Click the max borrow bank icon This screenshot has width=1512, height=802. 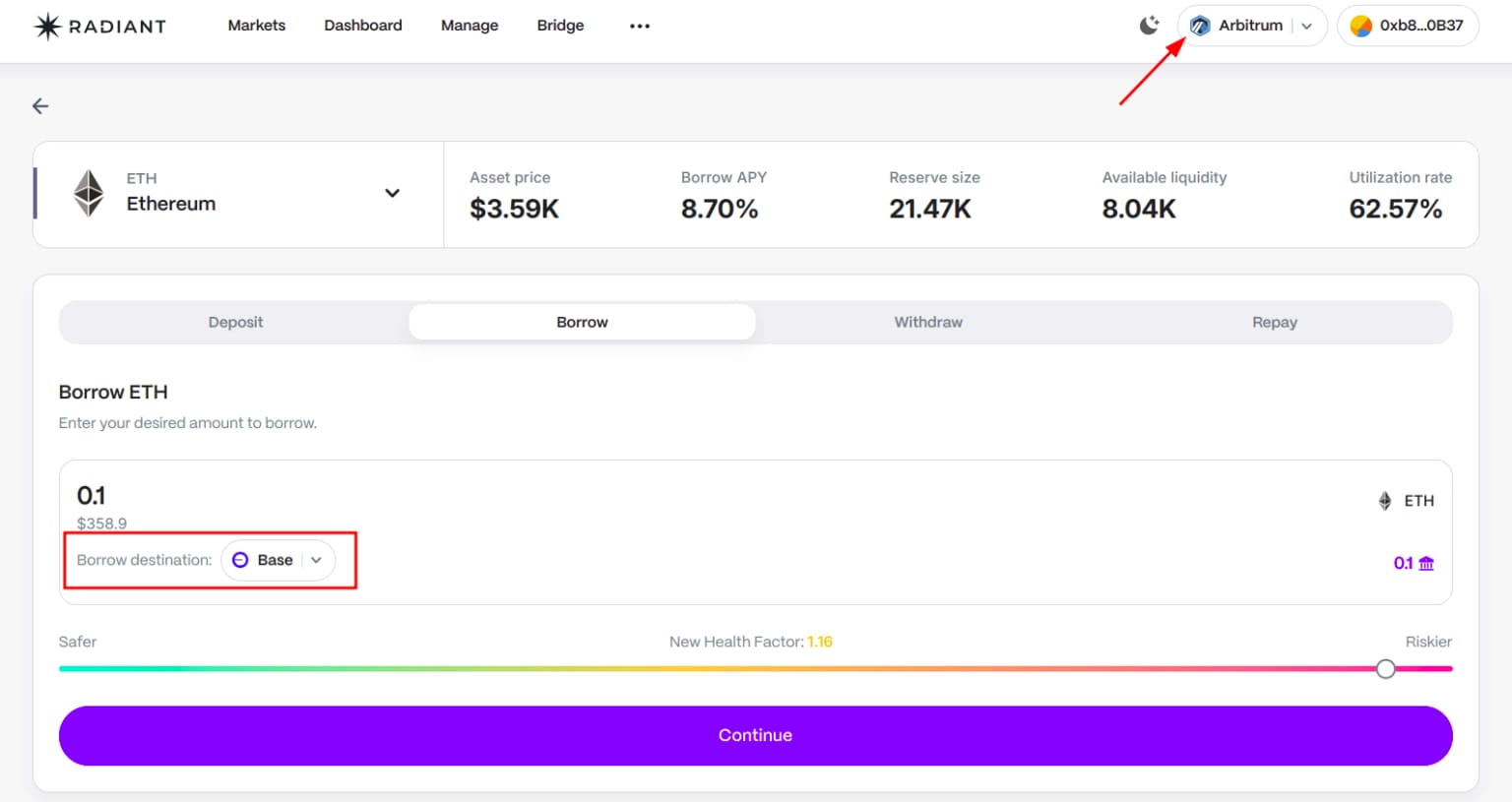pyautogui.click(x=1426, y=563)
